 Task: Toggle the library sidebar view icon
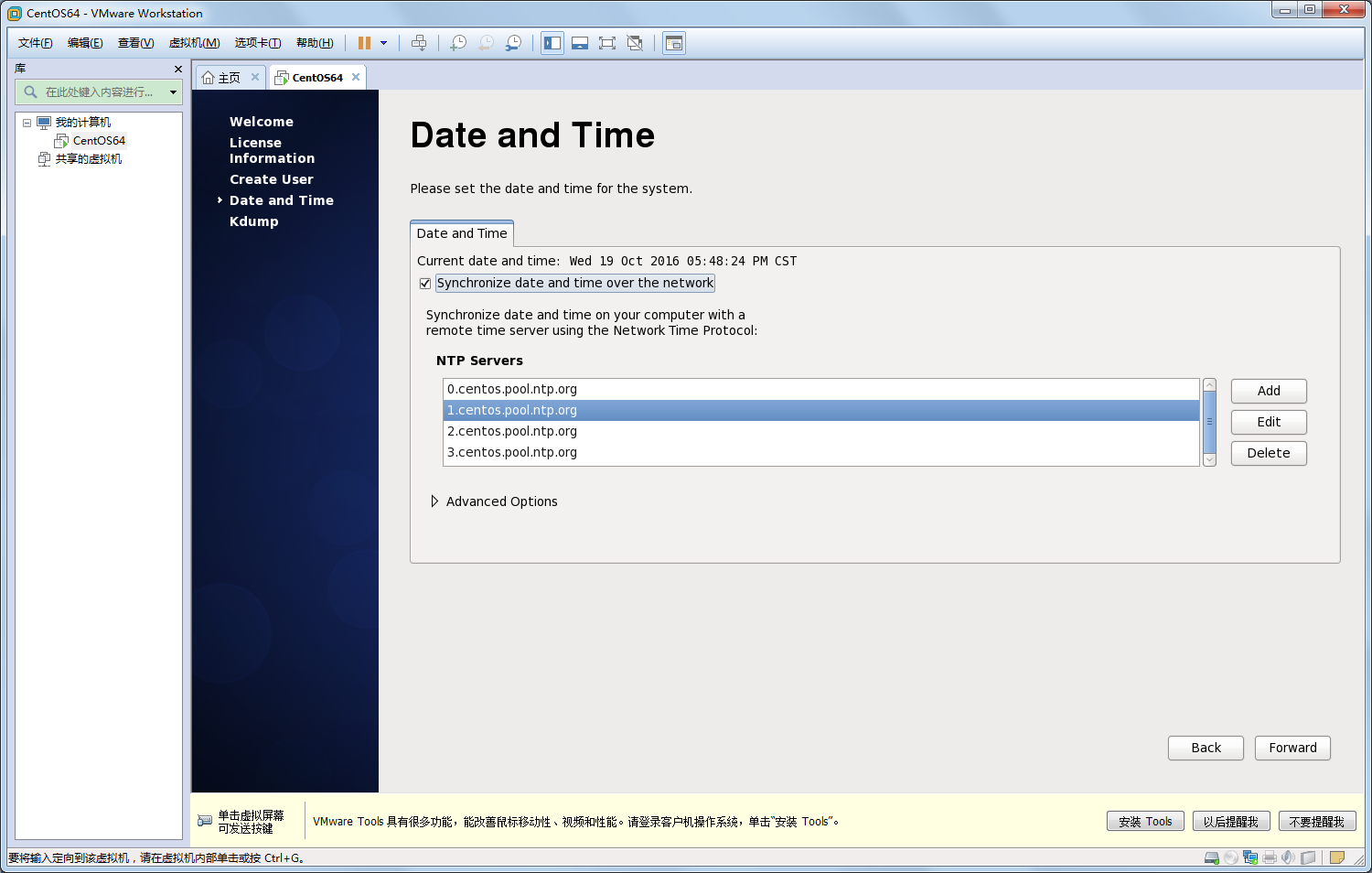pos(552,43)
